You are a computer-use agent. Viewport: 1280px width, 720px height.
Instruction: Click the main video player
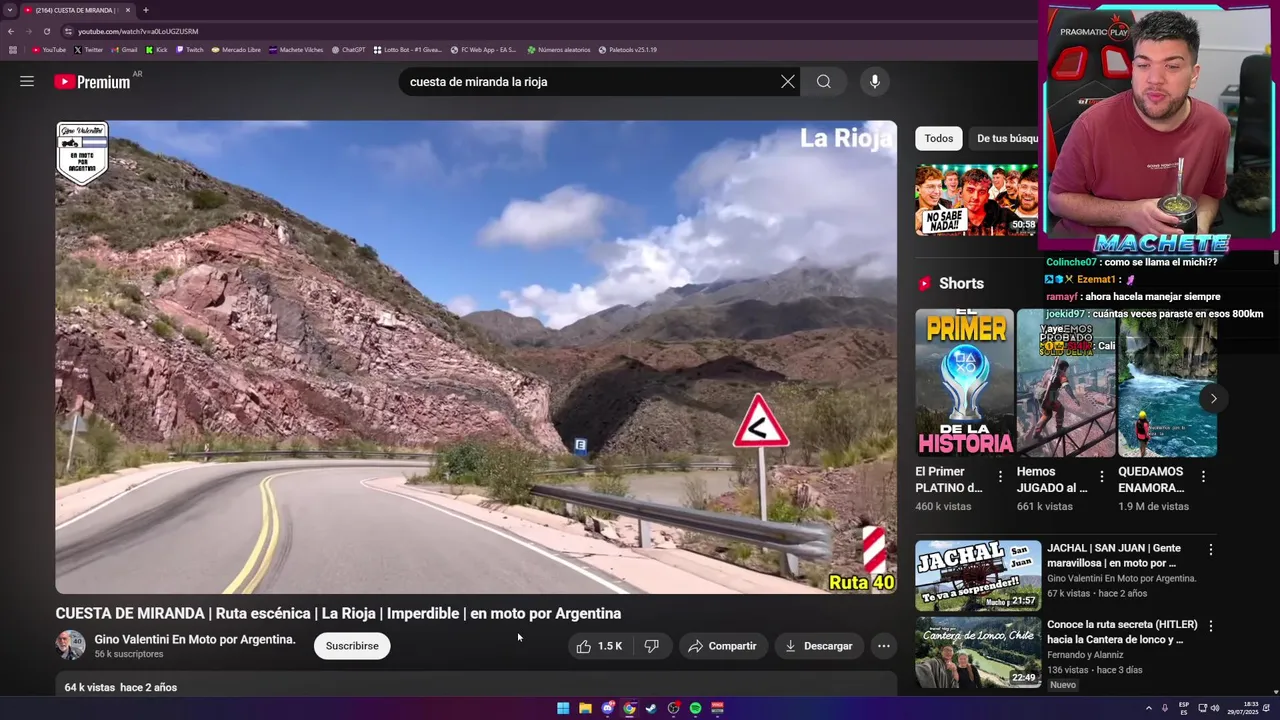(x=476, y=357)
